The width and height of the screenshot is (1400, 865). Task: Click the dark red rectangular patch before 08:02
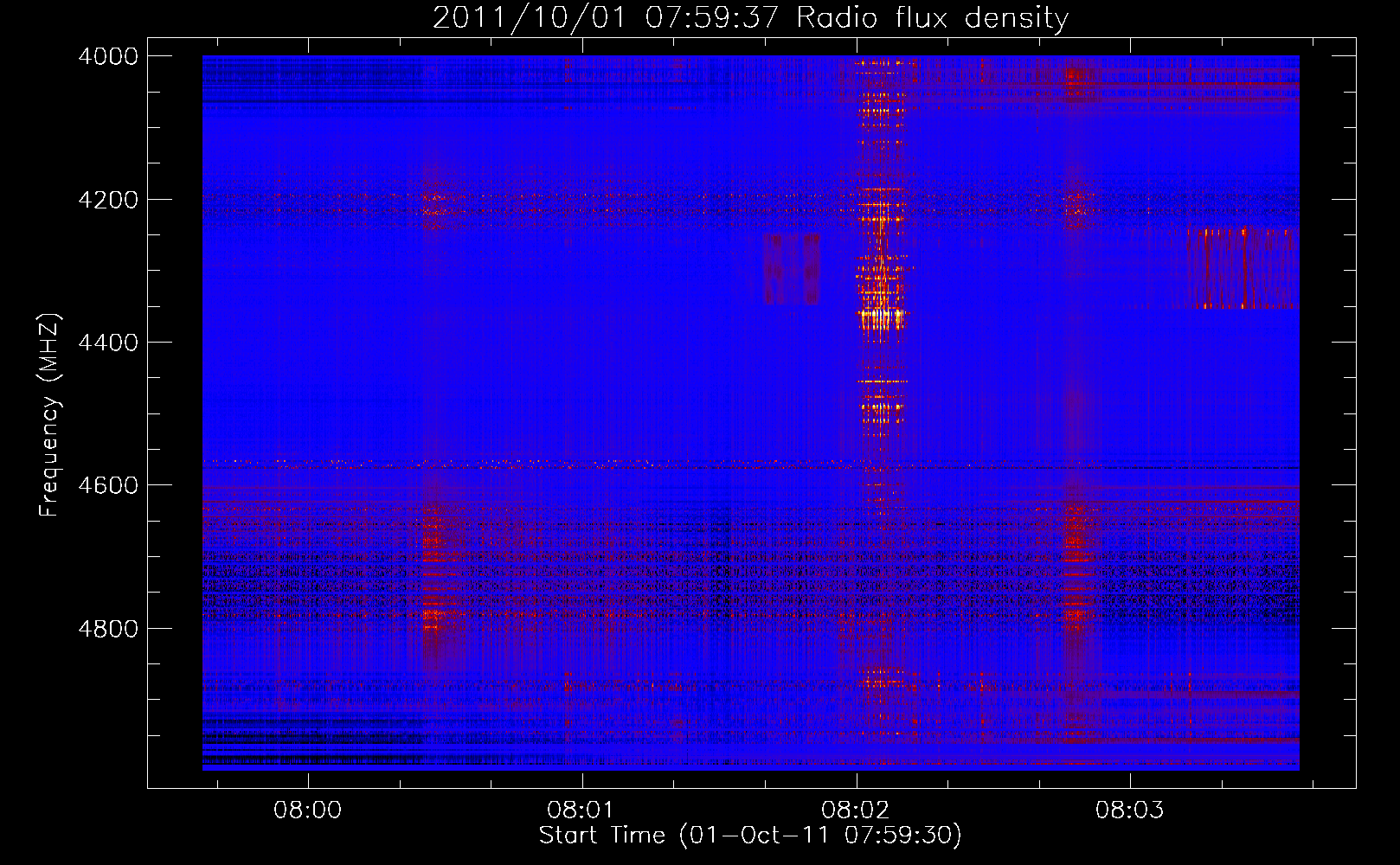[x=792, y=269]
